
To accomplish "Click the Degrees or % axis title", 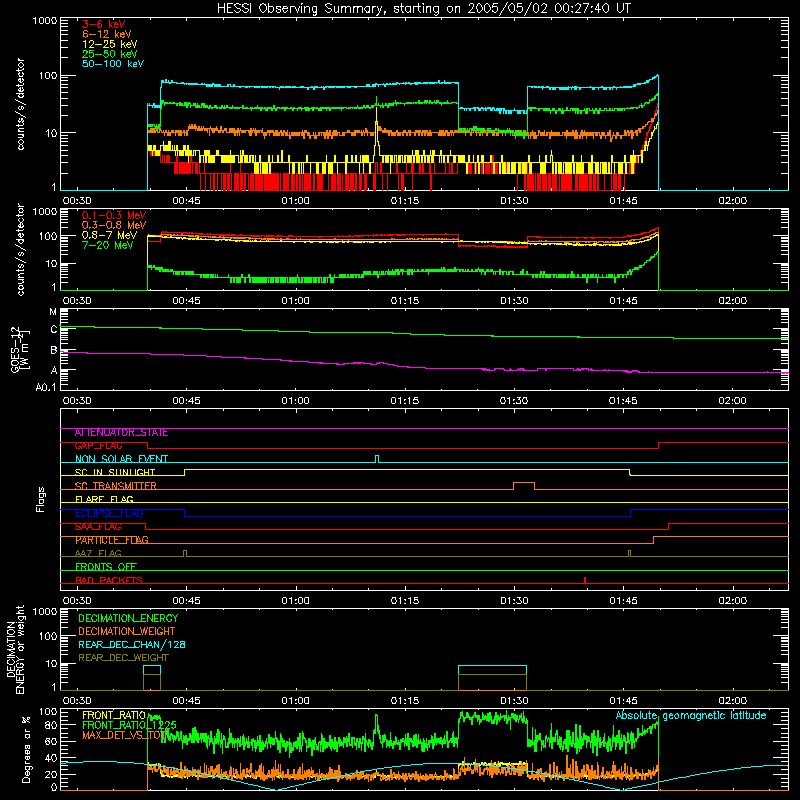I will 26,749.
